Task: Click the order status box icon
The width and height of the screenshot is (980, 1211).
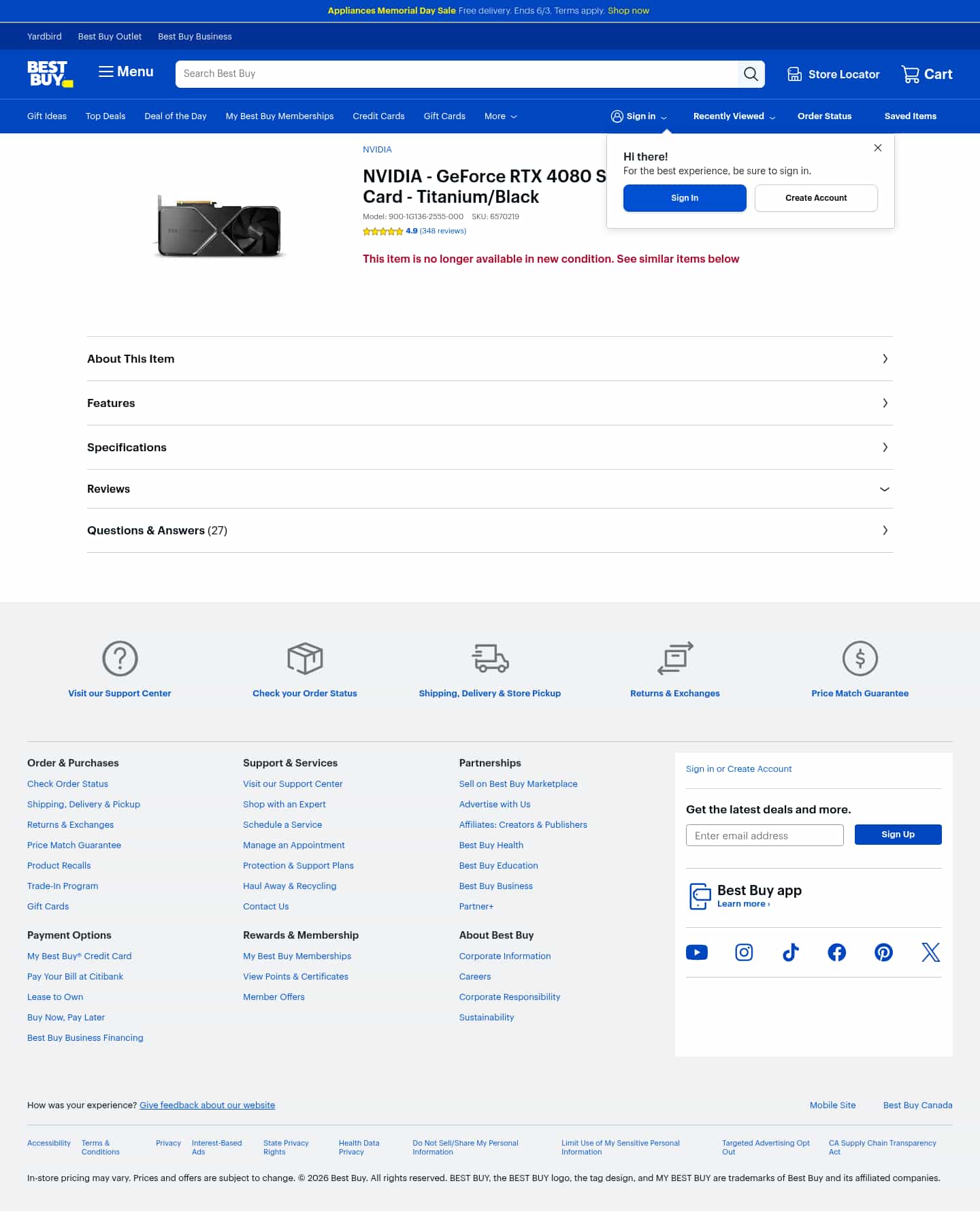Action: tap(305, 658)
